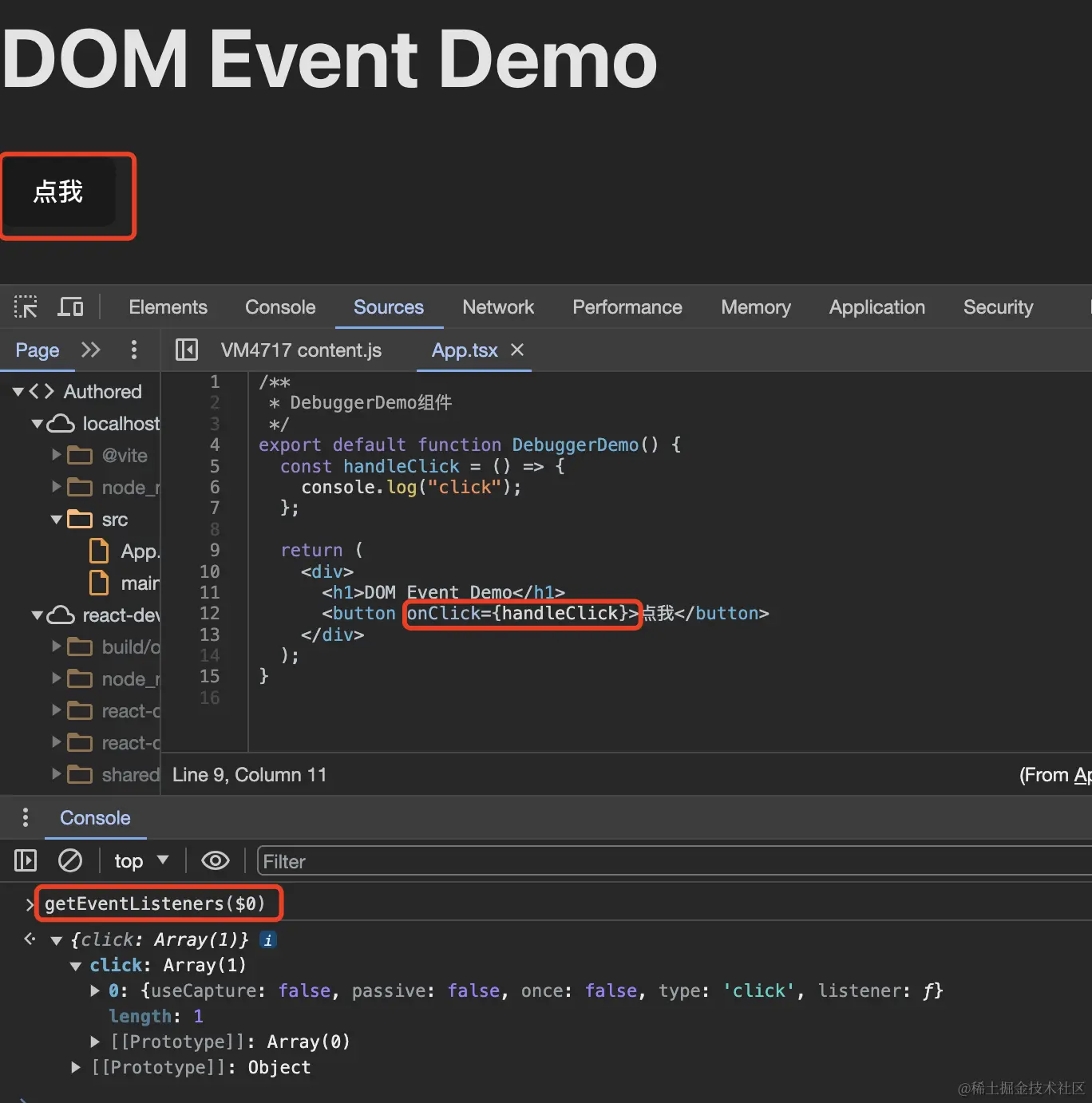Image resolution: width=1092 pixels, height=1103 pixels.
Task: Collapse the src folder
Action: (x=57, y=520)
